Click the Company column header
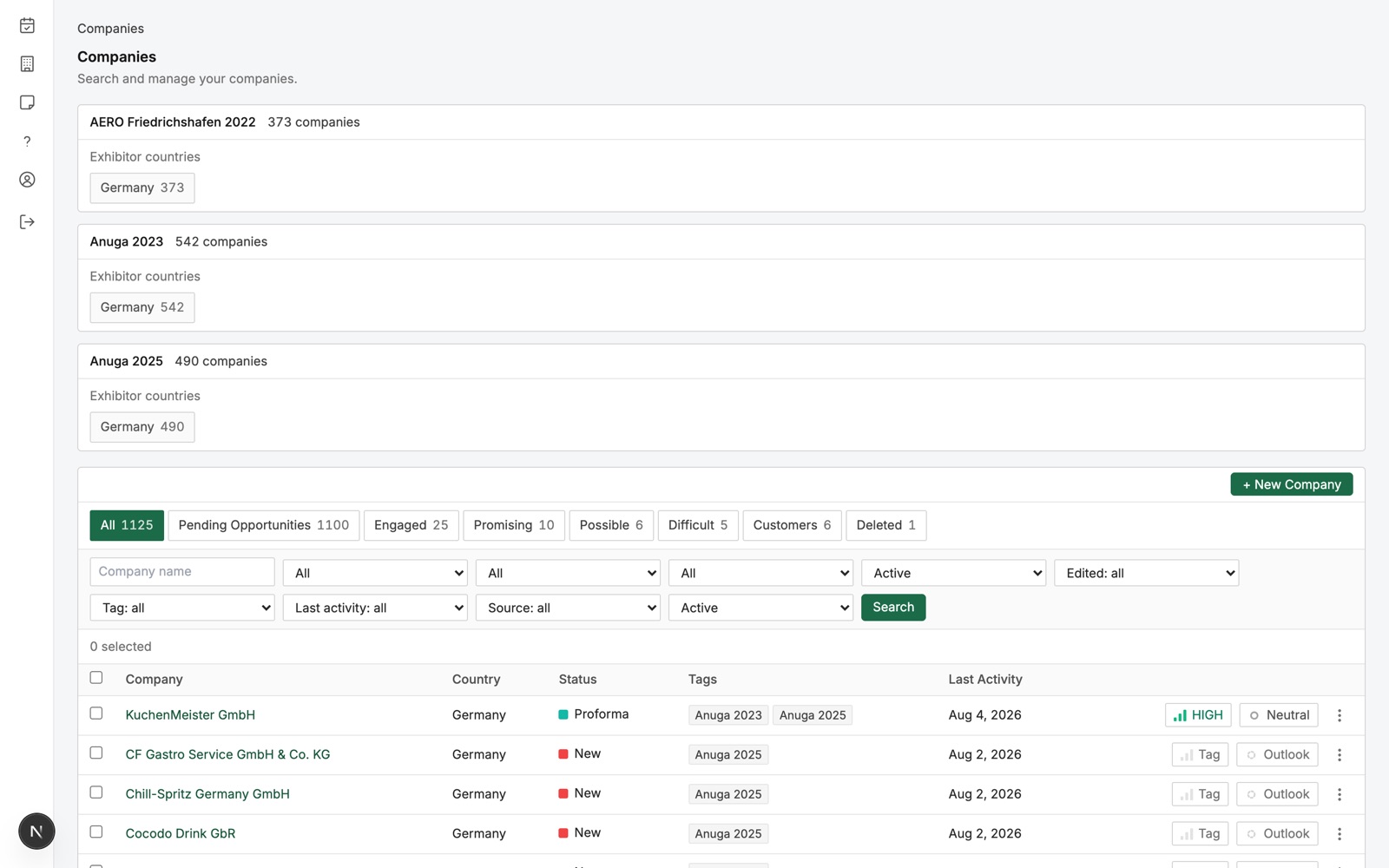The image size is (1389, 868). pos(154,680)
